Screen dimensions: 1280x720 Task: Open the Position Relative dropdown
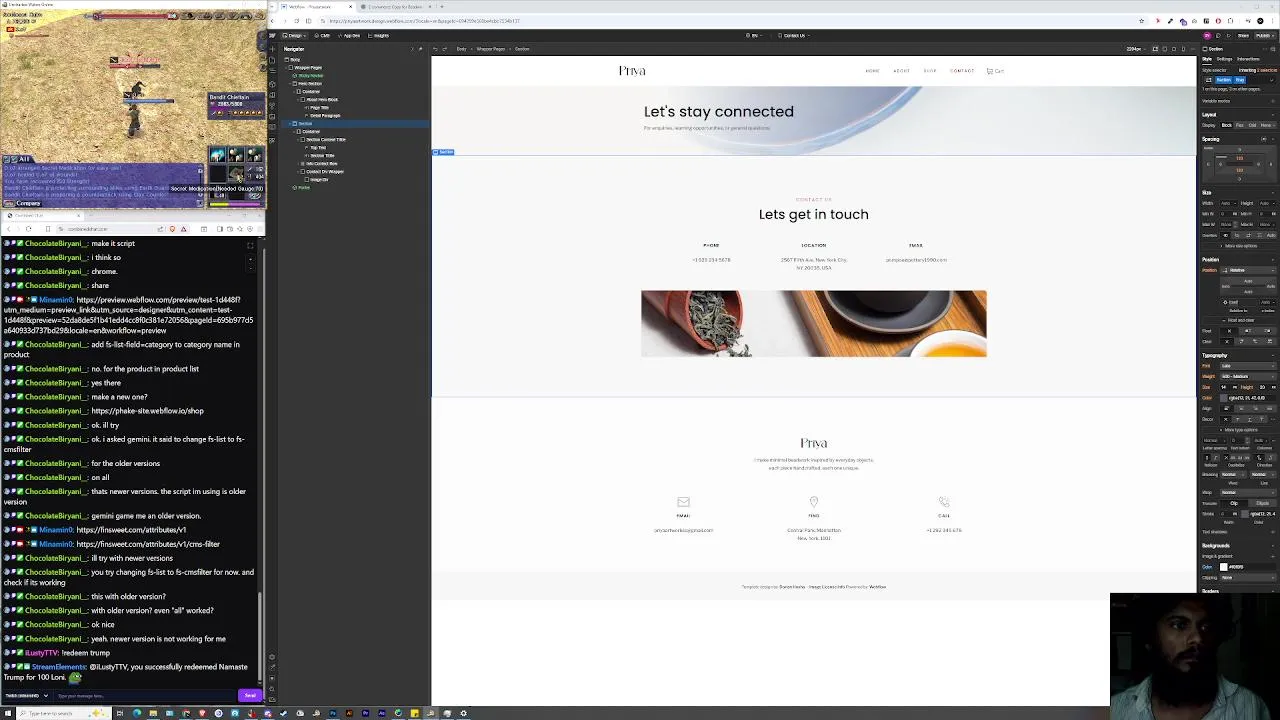click(1248, 270)
